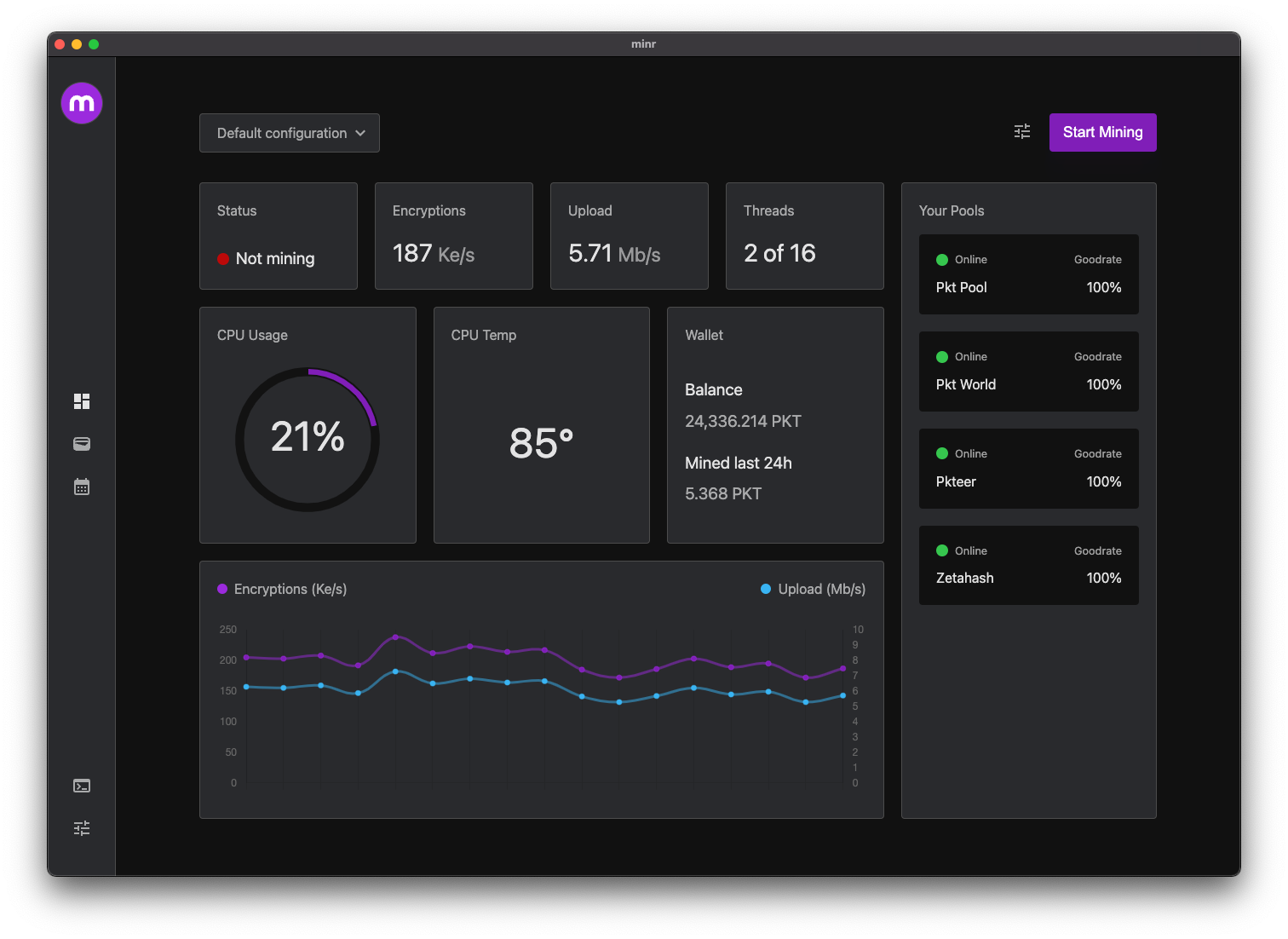Select the Zetahash pool entry
Image resolution: width=1288 pixels, height=939 pixels.
1028,566
